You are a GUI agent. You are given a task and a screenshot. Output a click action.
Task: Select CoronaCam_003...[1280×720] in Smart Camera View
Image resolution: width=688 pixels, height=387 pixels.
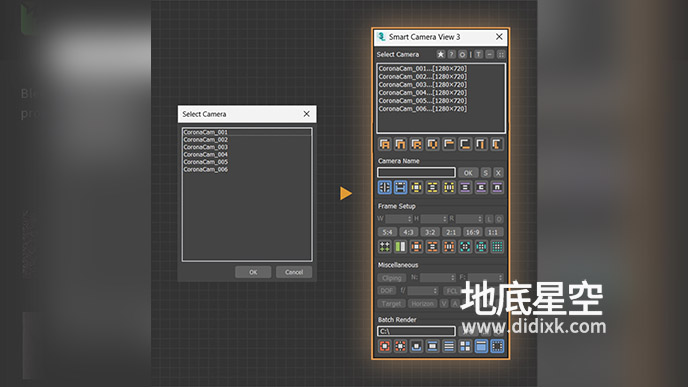click(441, 85)
